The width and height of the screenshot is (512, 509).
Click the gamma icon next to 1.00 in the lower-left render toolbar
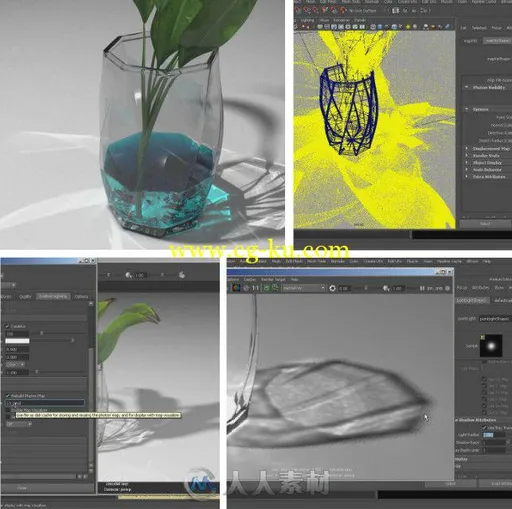click(129, 275)
